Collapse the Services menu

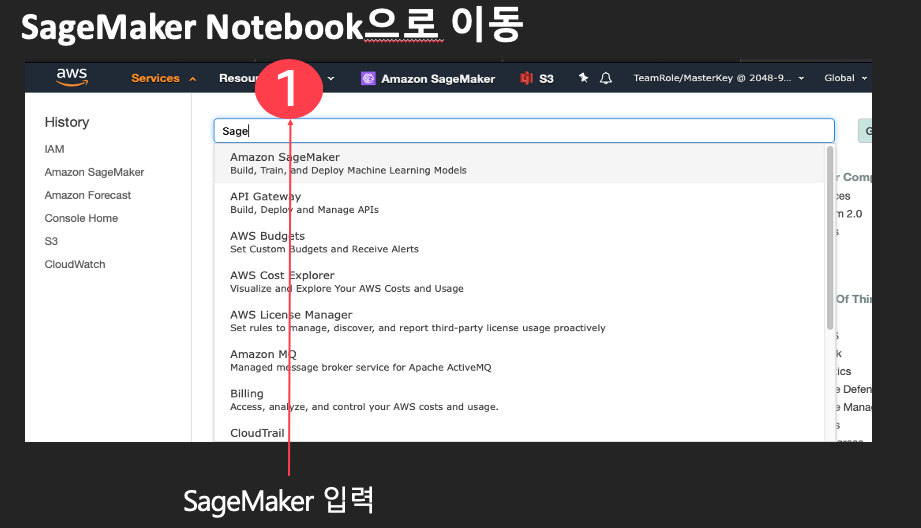[x=163, y=78]
